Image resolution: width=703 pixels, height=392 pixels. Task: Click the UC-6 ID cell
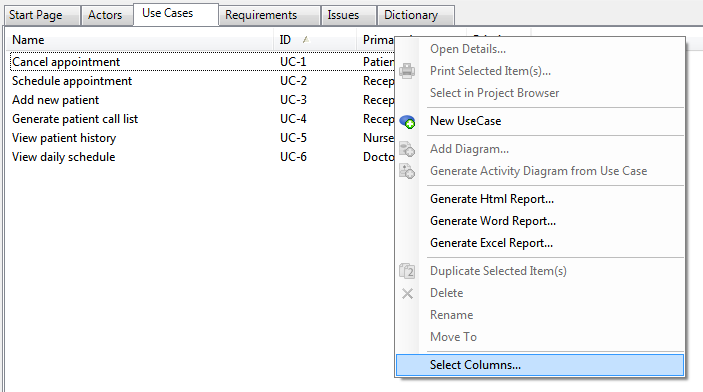pos(293,157)
